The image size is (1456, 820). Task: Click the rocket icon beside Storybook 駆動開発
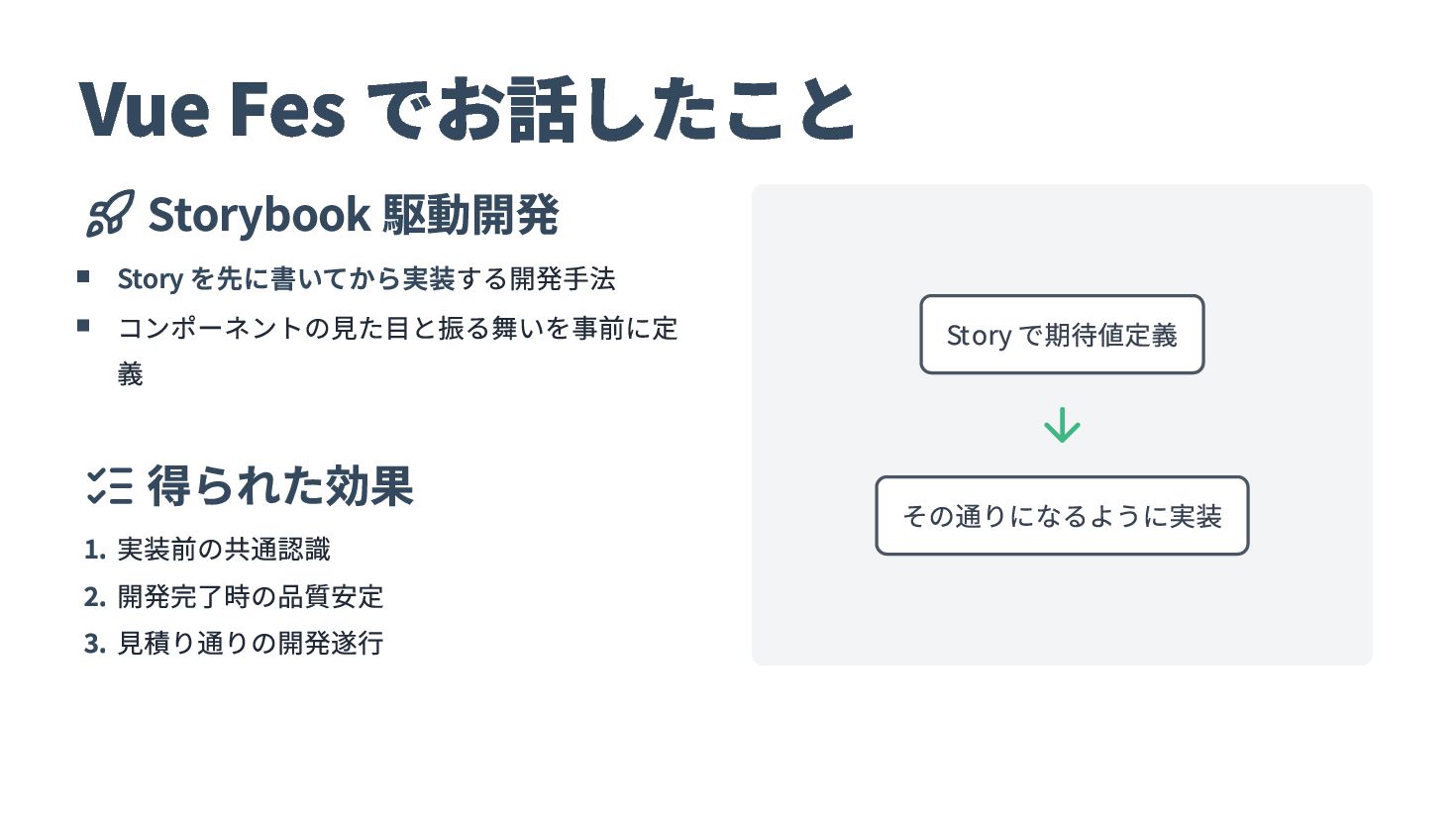109,214
